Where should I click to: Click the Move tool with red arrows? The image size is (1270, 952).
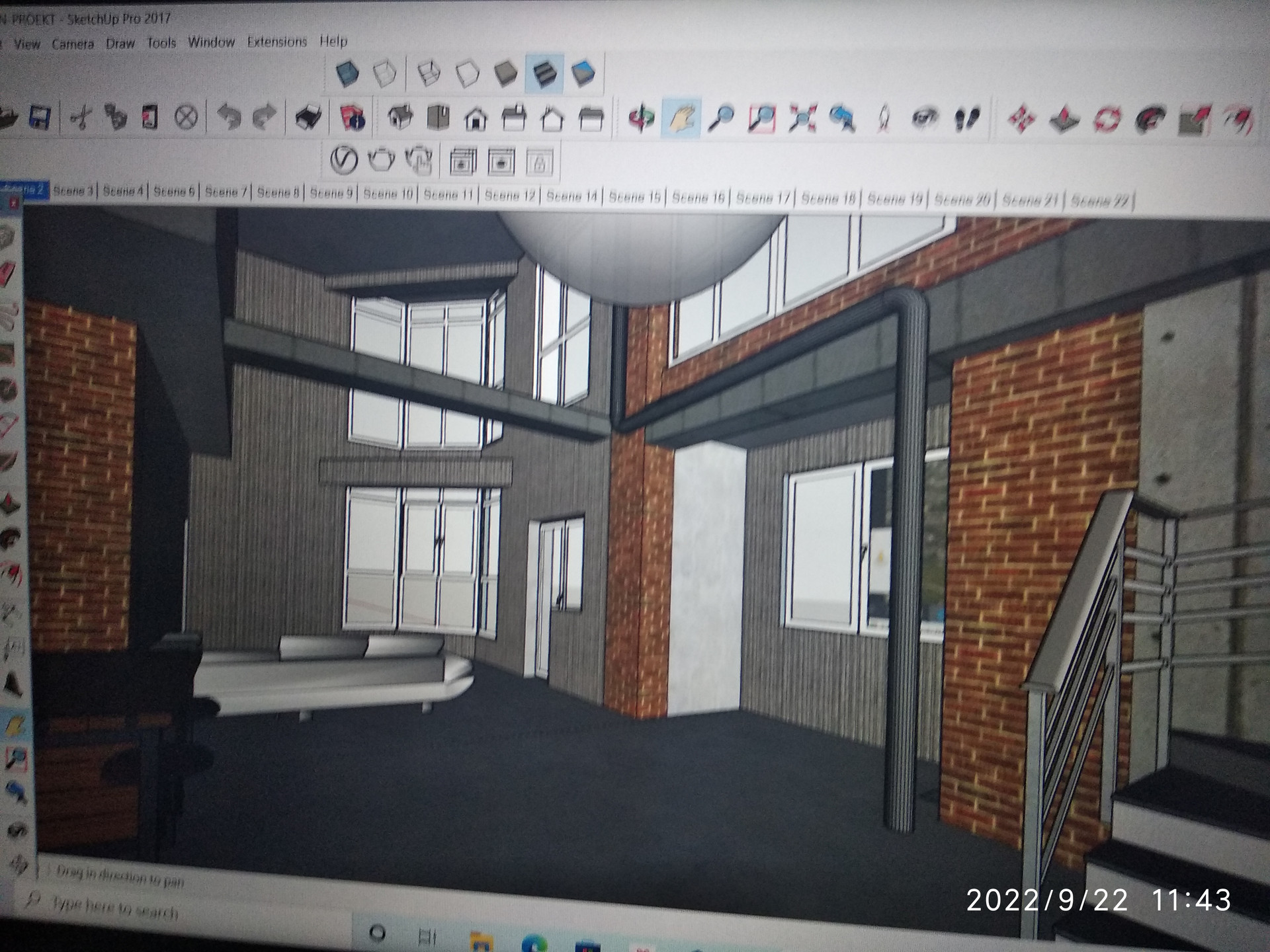1021,120
